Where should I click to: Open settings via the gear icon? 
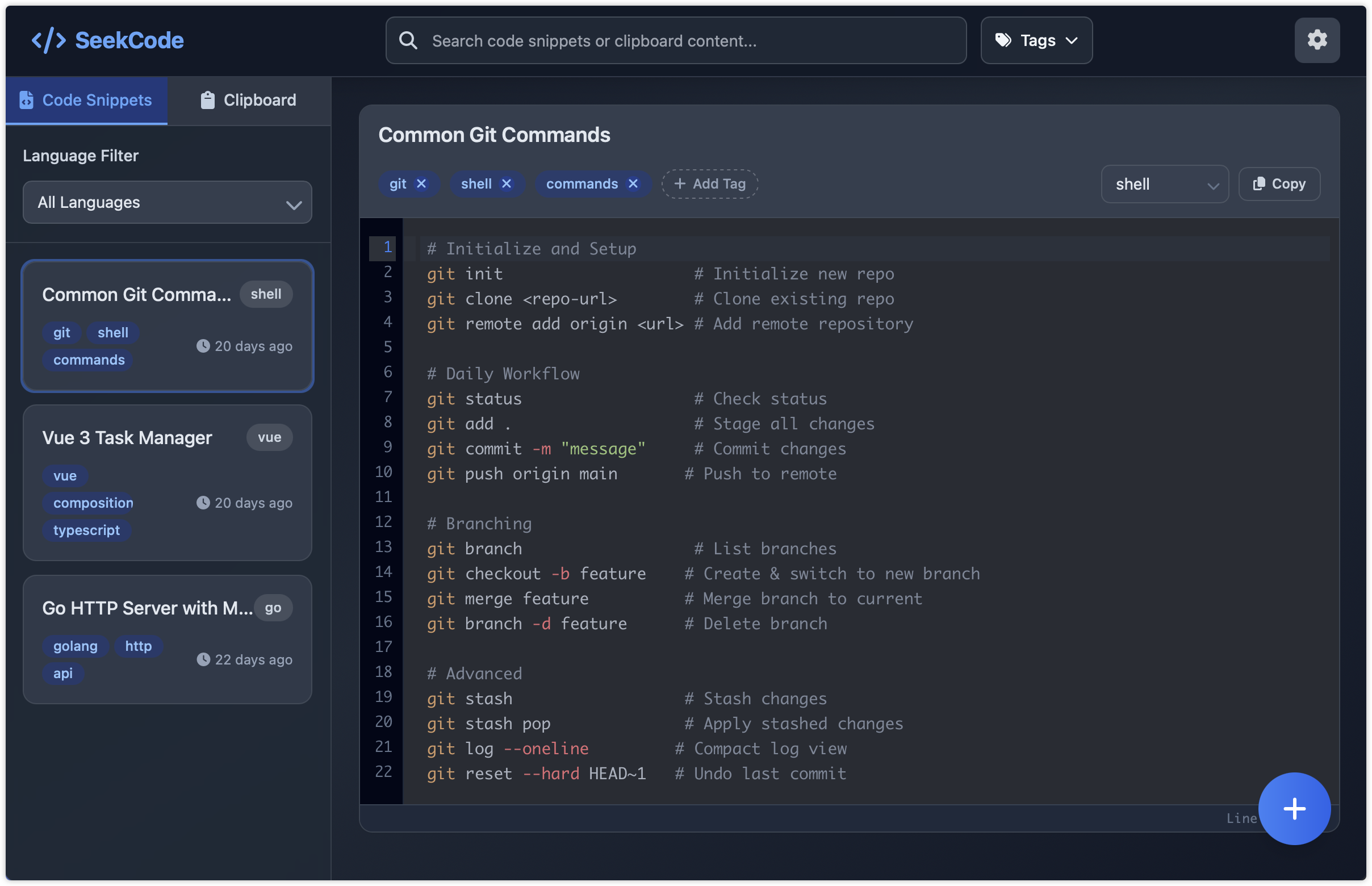click(x=1317, y=40)
